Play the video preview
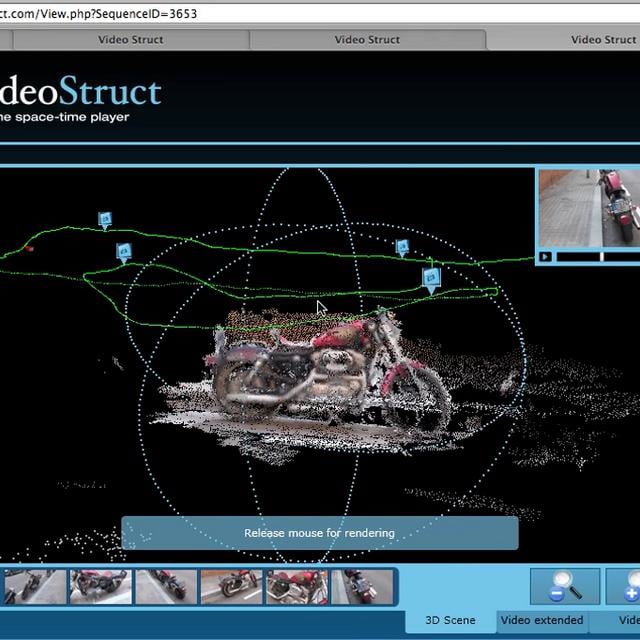 click(545, 257)
